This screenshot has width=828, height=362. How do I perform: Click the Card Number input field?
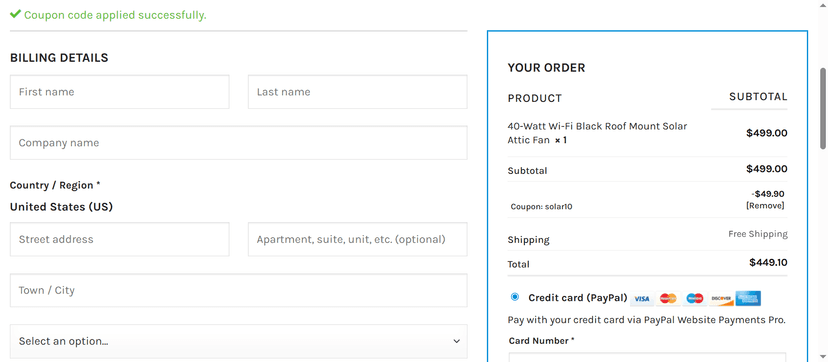(647, 357)
